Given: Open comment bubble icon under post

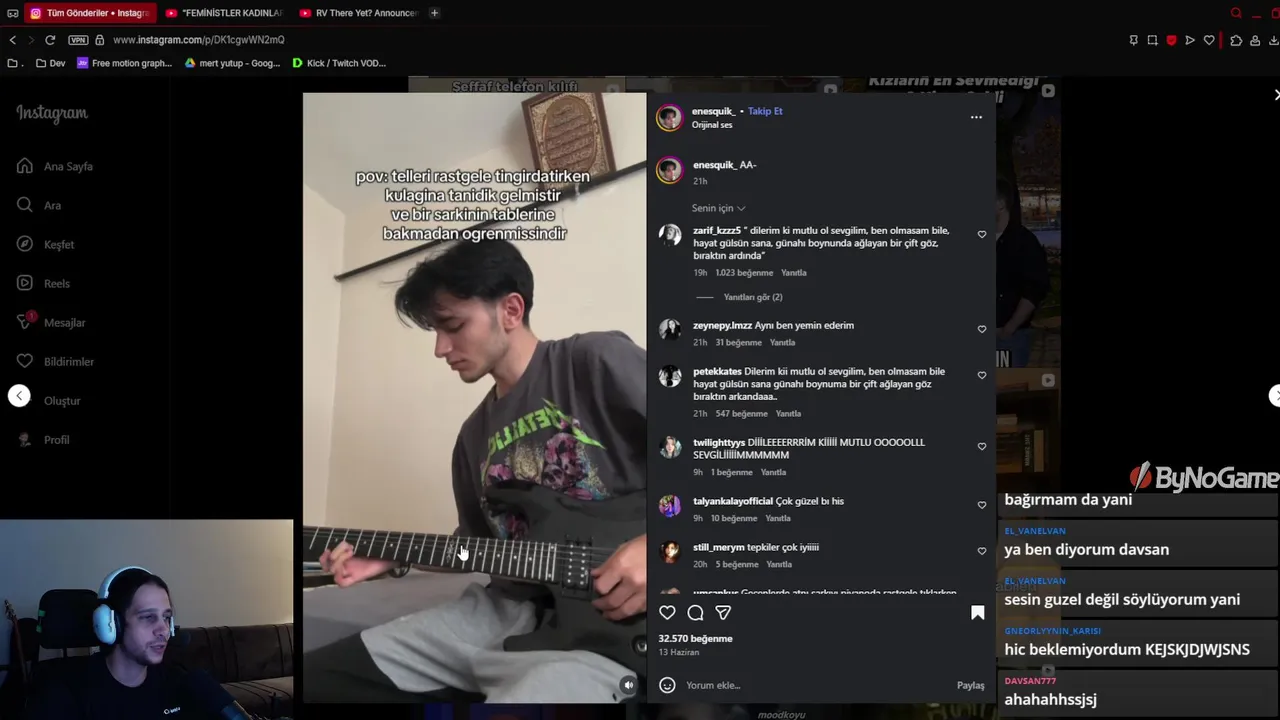Looking at the screenshot, I should [x=695, y=613].
